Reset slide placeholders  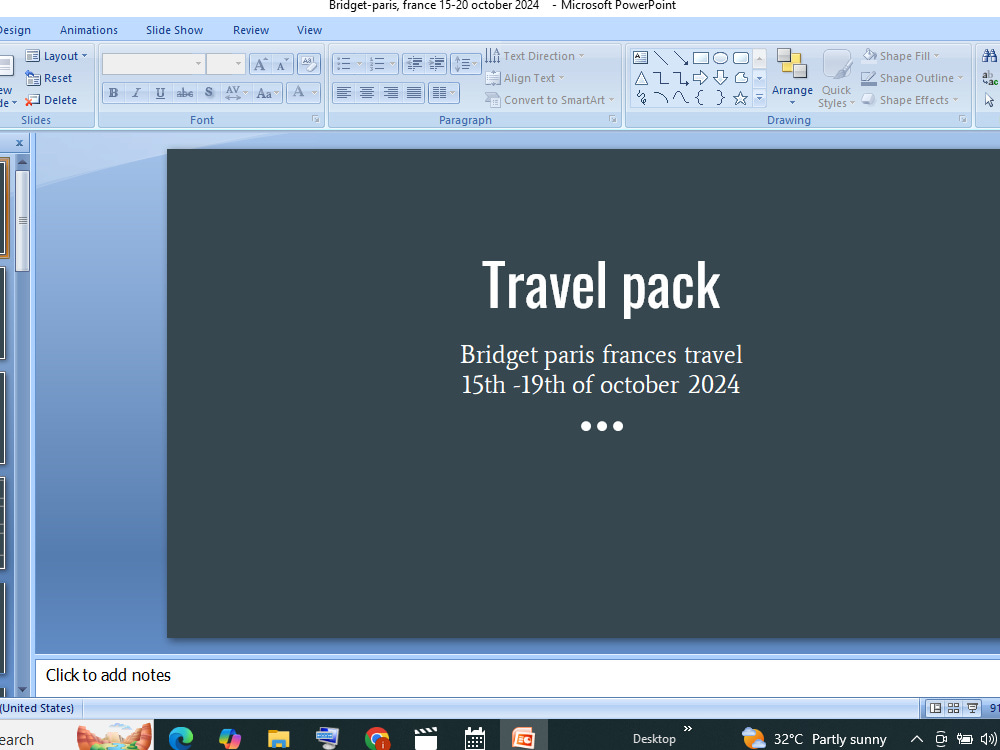(x=48, y=78)
